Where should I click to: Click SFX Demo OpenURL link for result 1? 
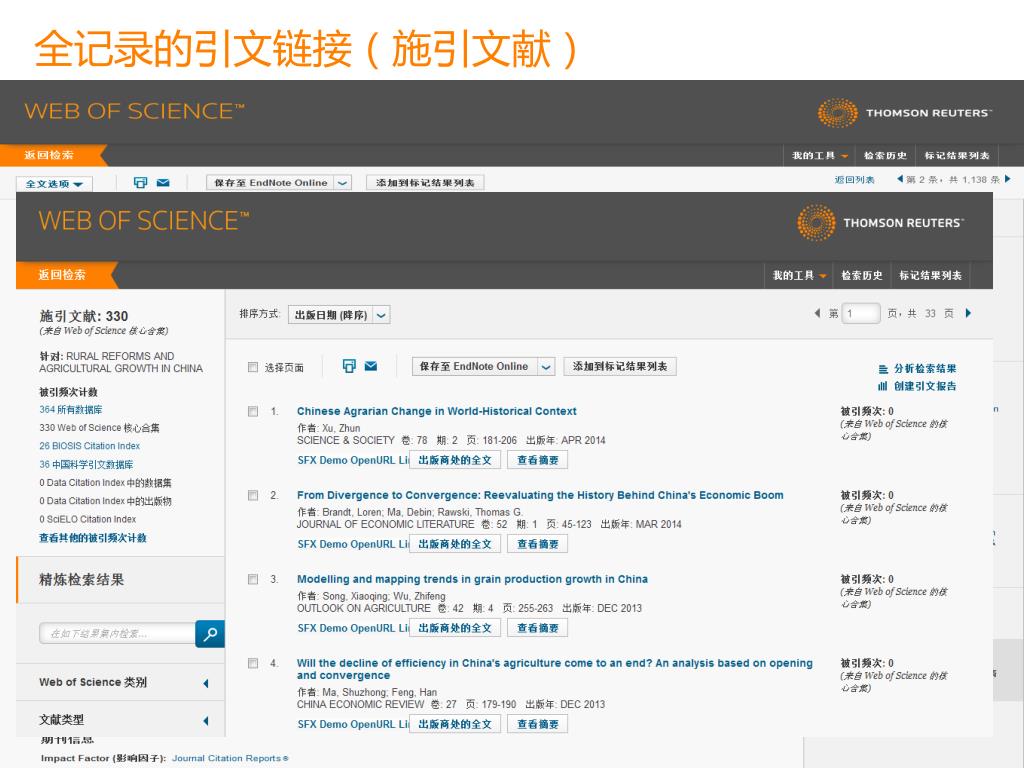pyautogui.click(x=353, y=460)
